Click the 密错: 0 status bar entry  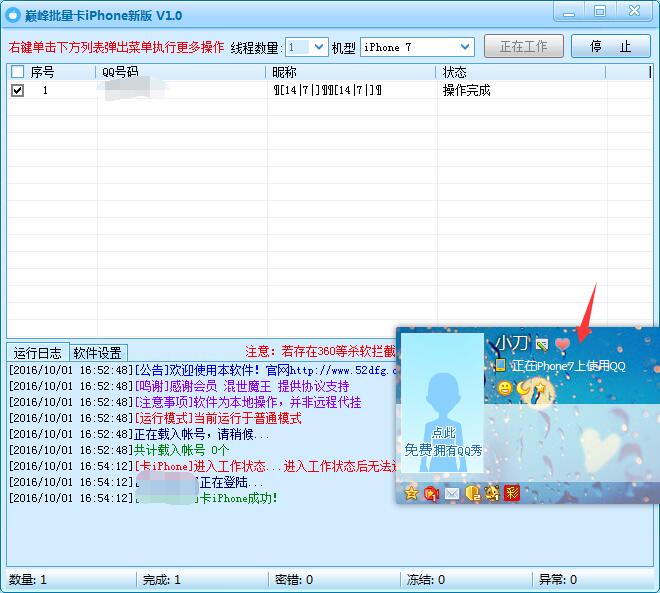tap(294, 580)
